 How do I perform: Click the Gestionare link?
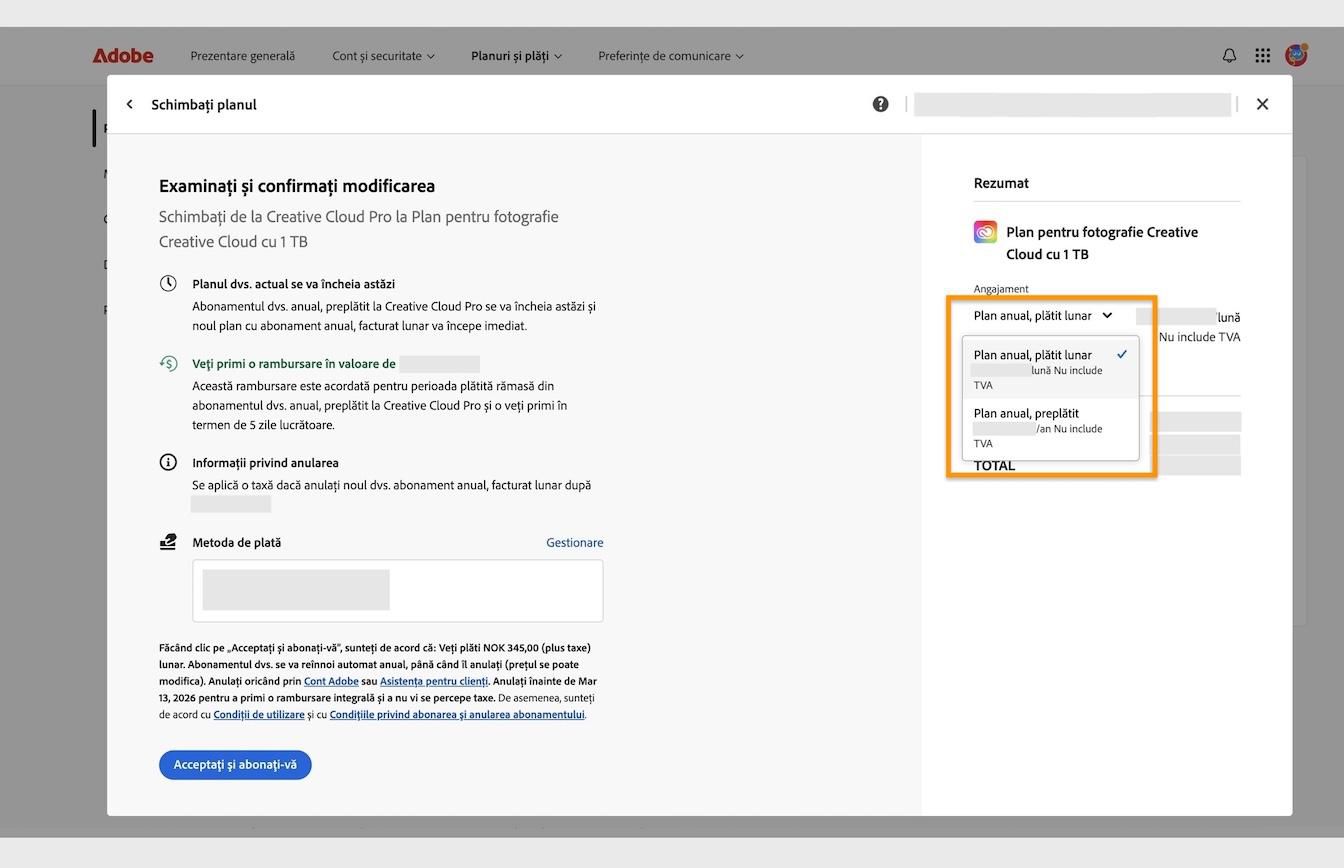574,543
